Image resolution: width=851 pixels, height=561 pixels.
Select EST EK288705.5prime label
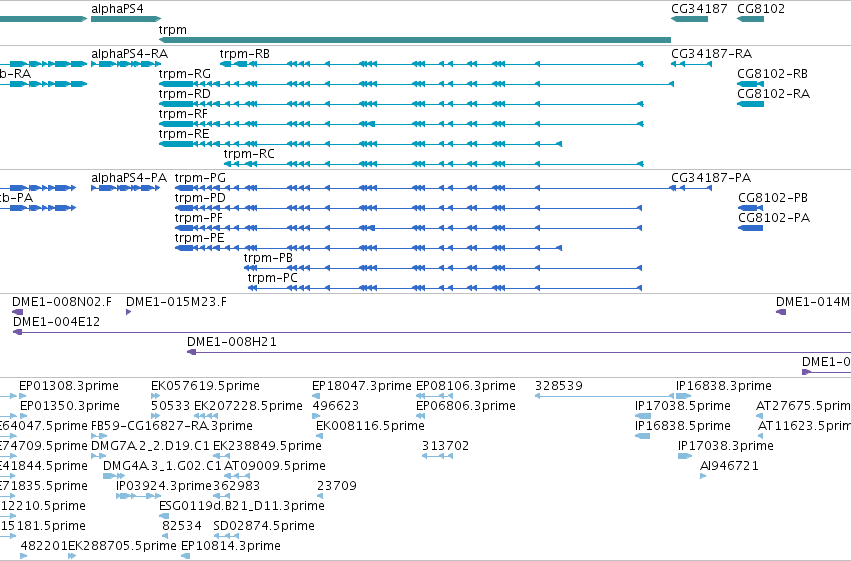[122, 546]
